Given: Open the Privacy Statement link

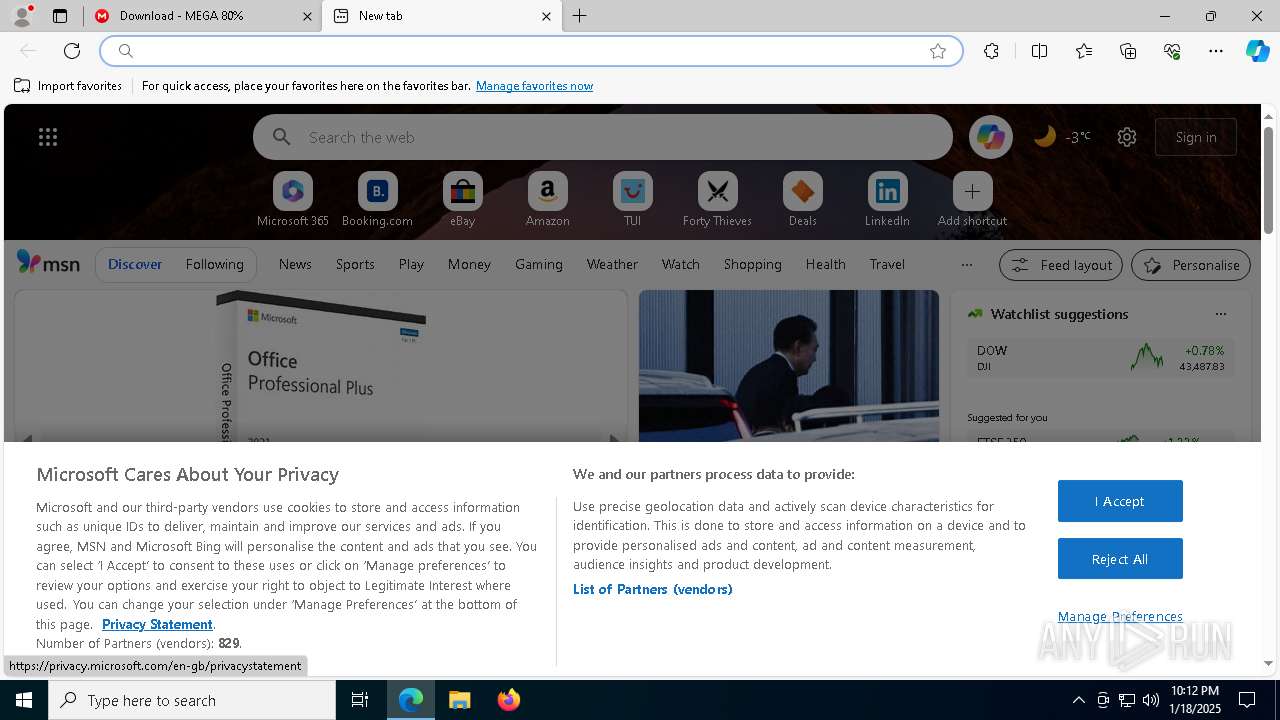Looking at the screenshot, I should click(157, 624).
